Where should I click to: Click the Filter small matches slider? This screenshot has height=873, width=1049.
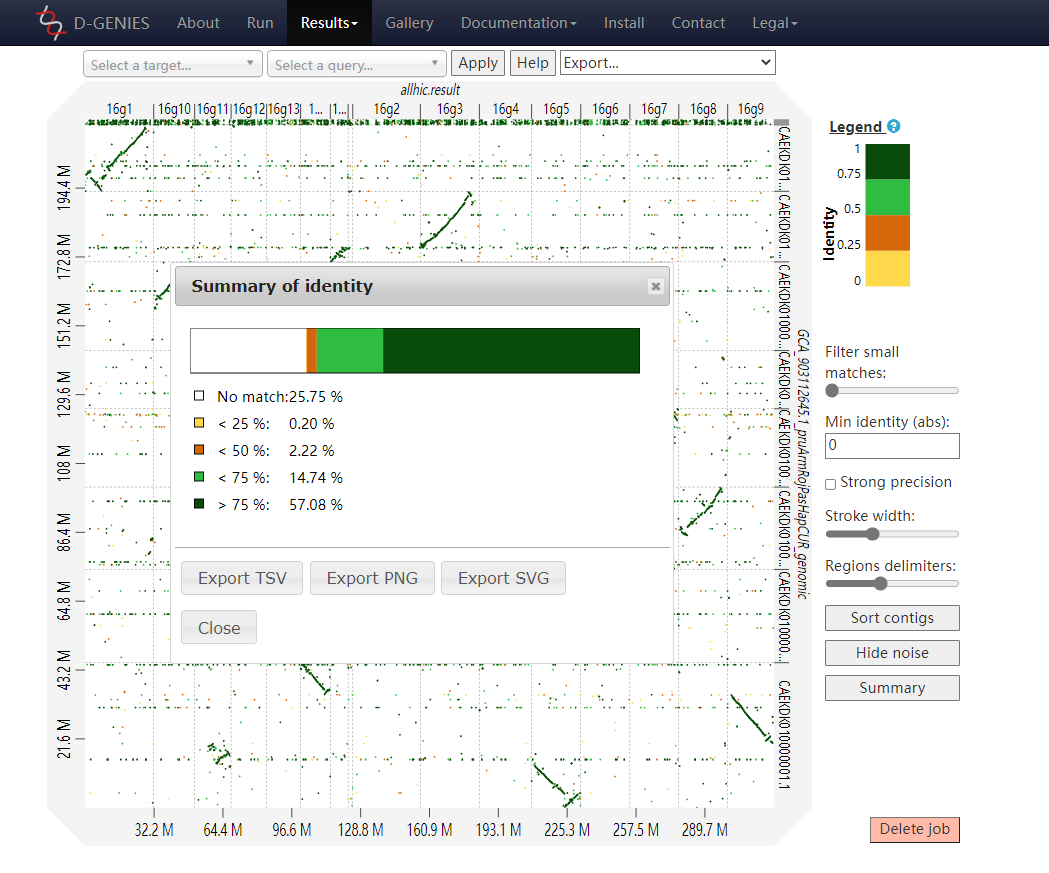(x=891, y=390)
